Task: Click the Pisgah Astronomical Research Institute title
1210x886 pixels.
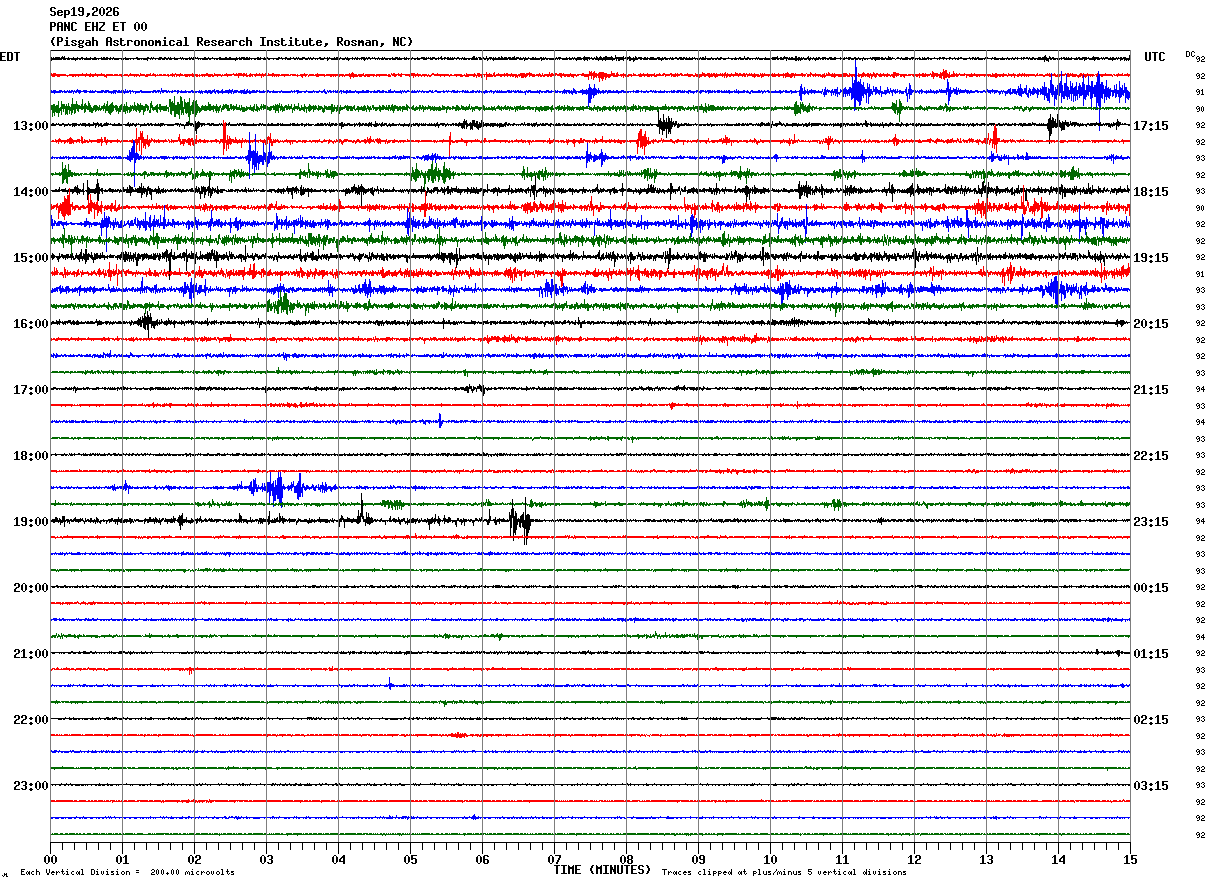Action: (x=231, y=42)
